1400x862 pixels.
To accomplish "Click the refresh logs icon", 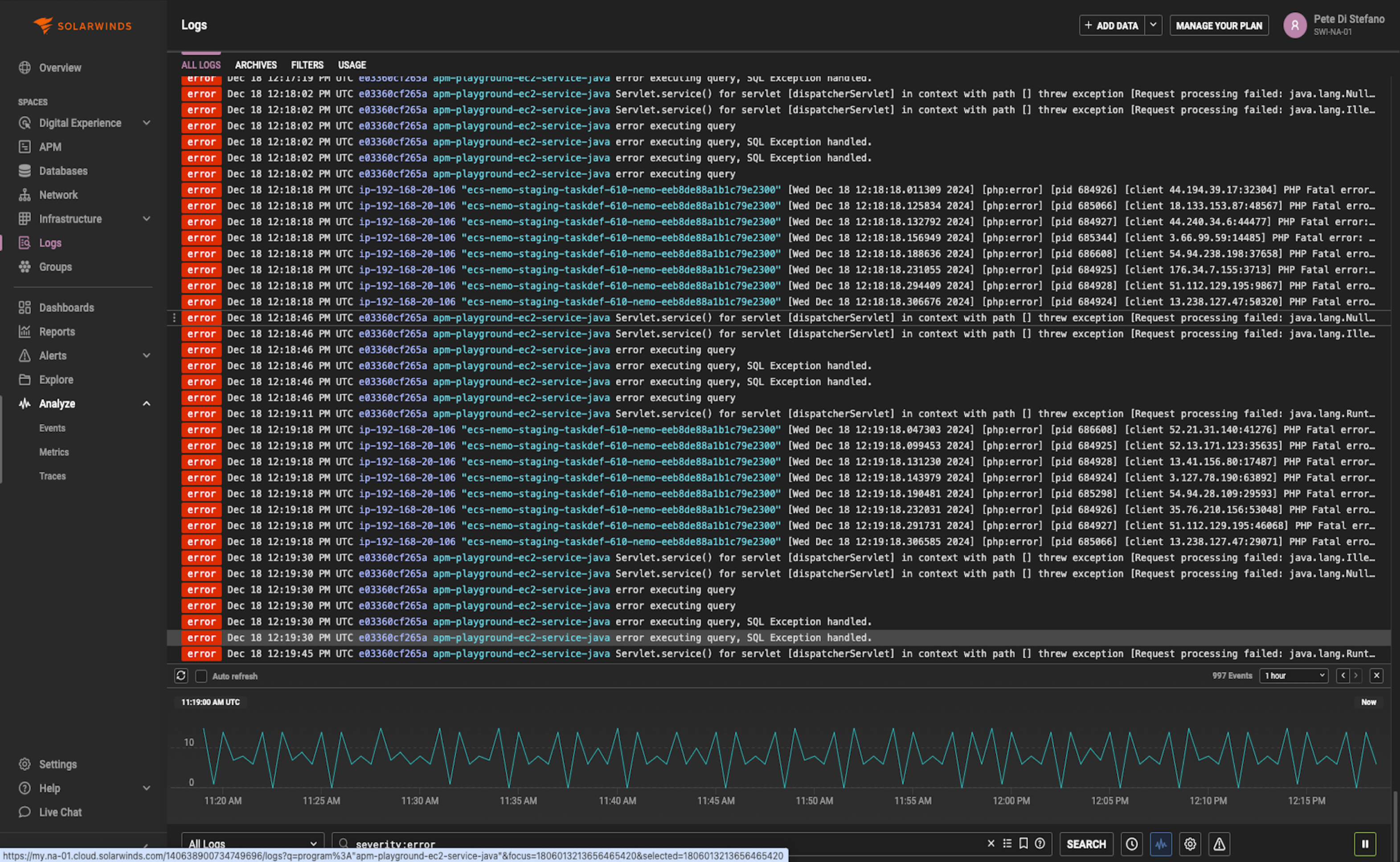I will click(x=180, y=676).
